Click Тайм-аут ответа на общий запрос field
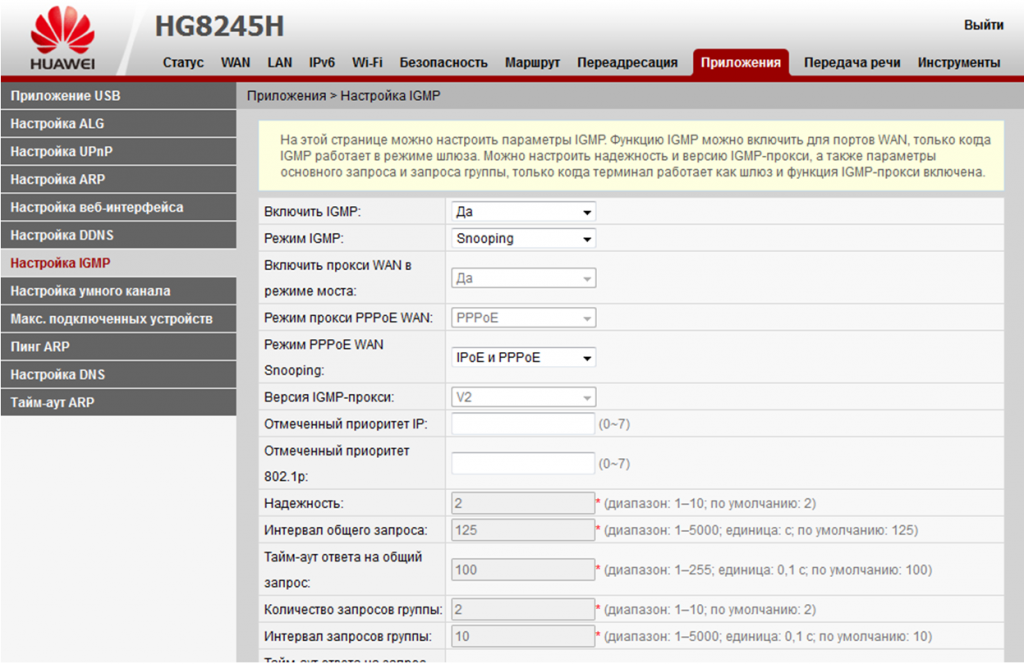This screenshot has height=664, width=1024. click(523, 570)
